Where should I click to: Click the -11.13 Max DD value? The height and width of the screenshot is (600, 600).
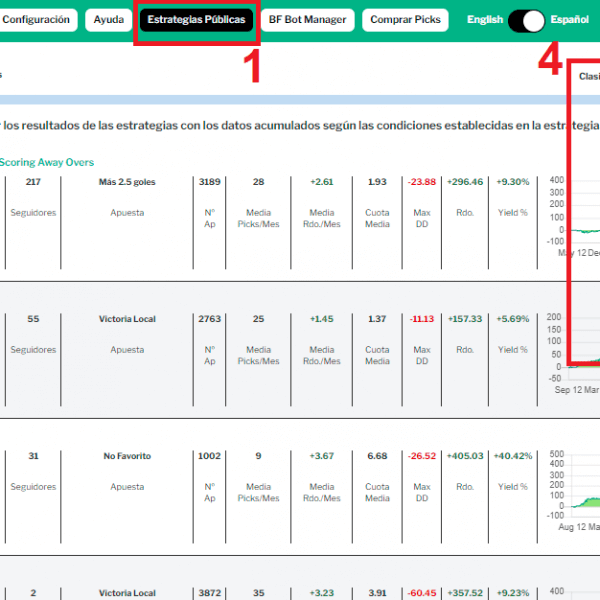click(422, 319)
